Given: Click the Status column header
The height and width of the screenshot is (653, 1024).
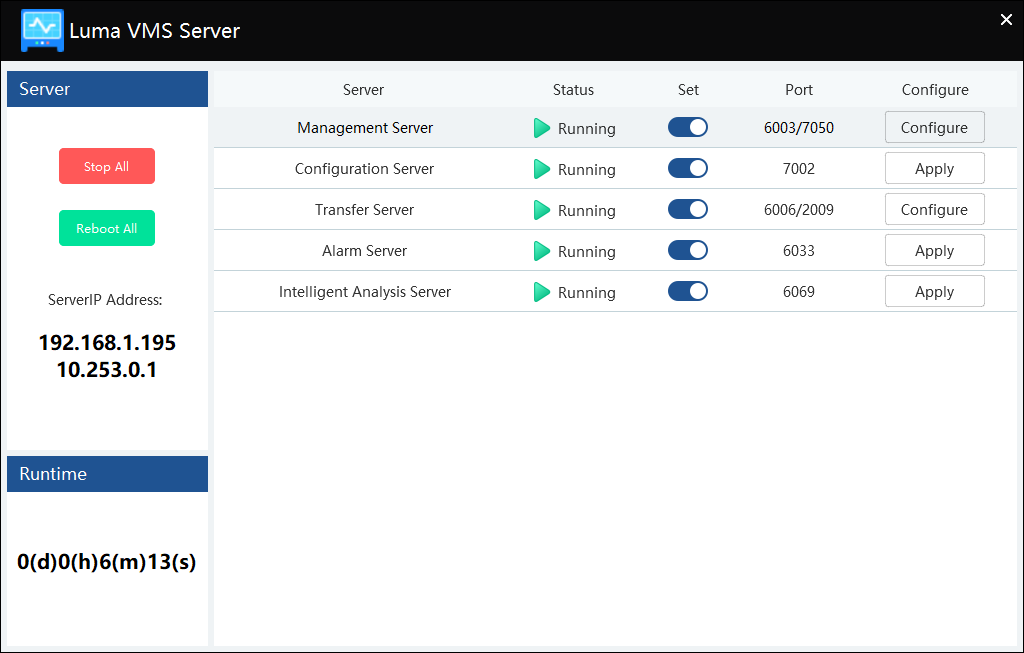Looking at the screenshot, I should point(573,90).
